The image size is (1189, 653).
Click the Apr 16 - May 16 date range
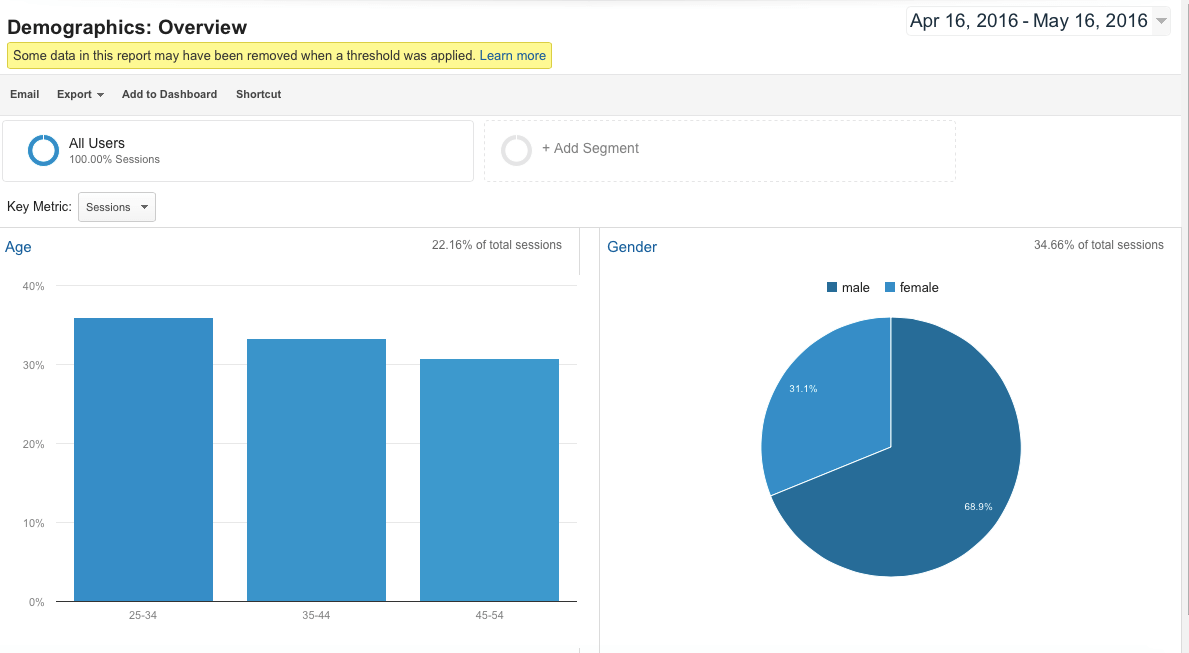(1028, 21)
